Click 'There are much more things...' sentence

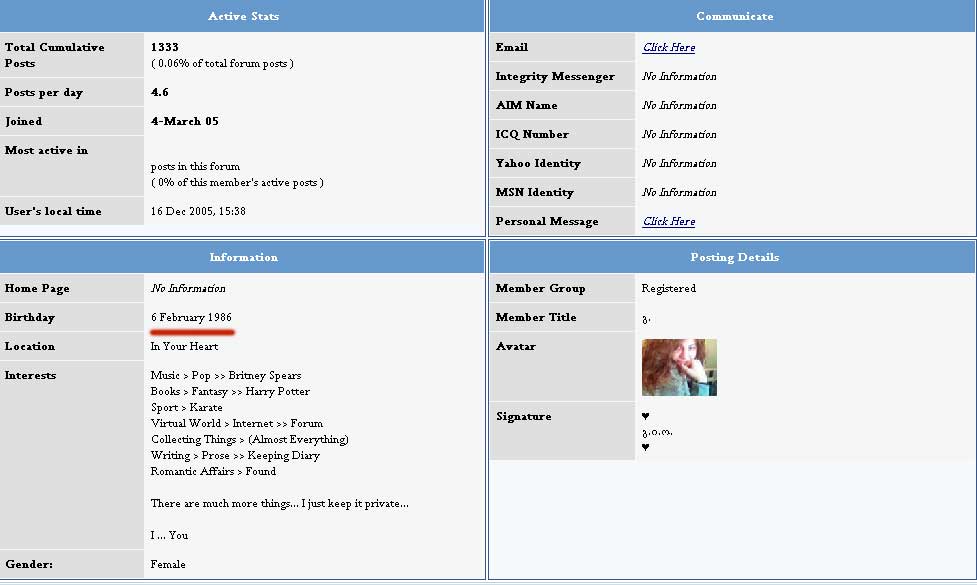point(280,503)
